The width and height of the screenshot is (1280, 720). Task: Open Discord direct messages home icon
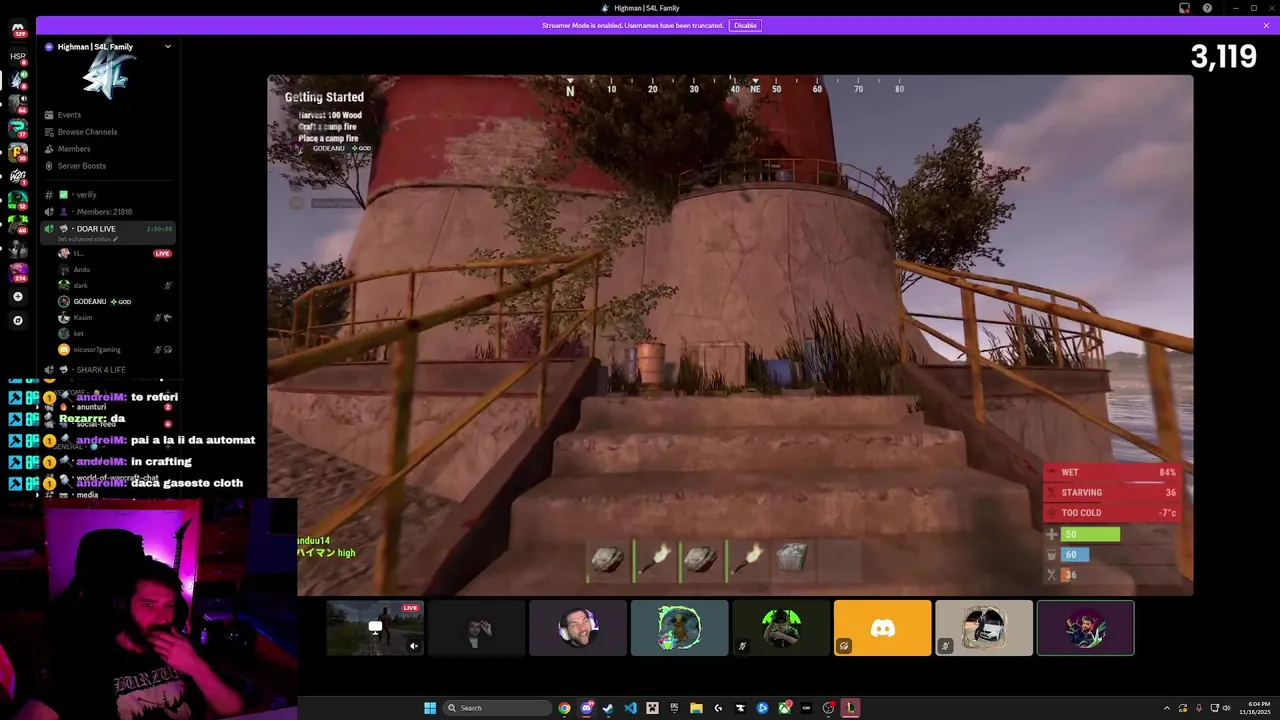(18, 30)
